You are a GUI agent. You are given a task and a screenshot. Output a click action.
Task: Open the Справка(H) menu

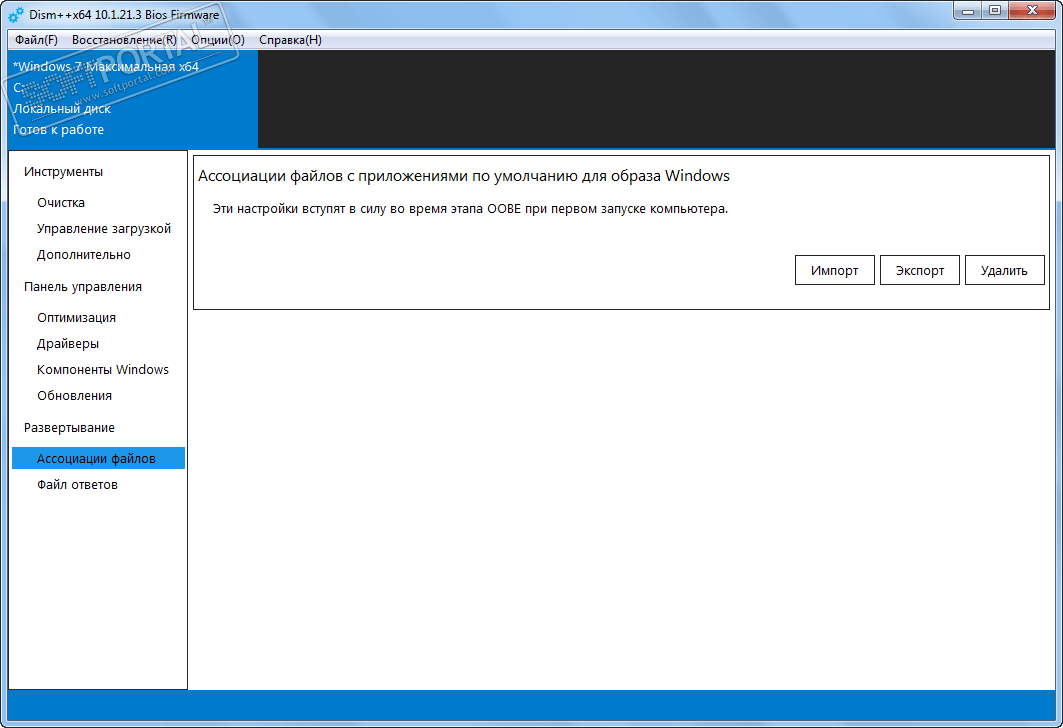290,40
